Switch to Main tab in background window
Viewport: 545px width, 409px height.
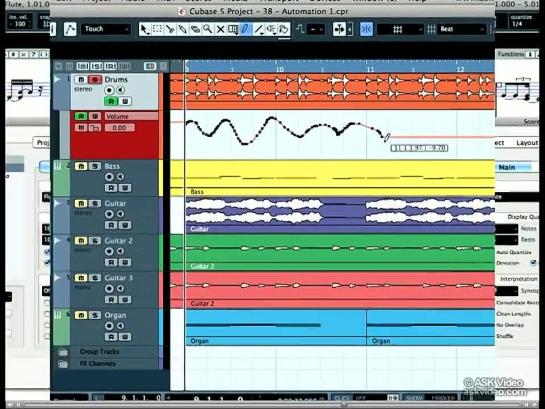[507, 167]
